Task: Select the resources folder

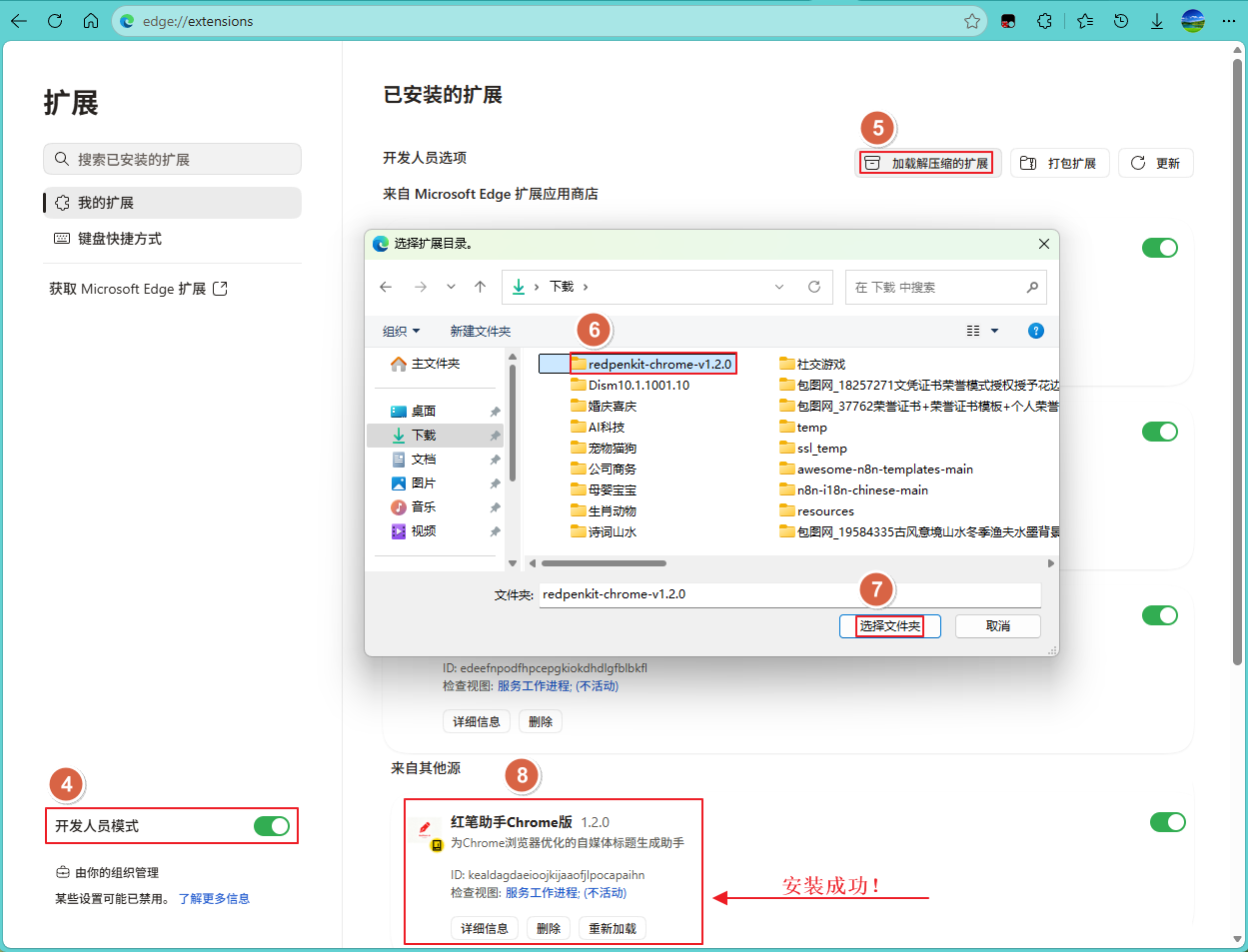Action: (x=817, y=510)
